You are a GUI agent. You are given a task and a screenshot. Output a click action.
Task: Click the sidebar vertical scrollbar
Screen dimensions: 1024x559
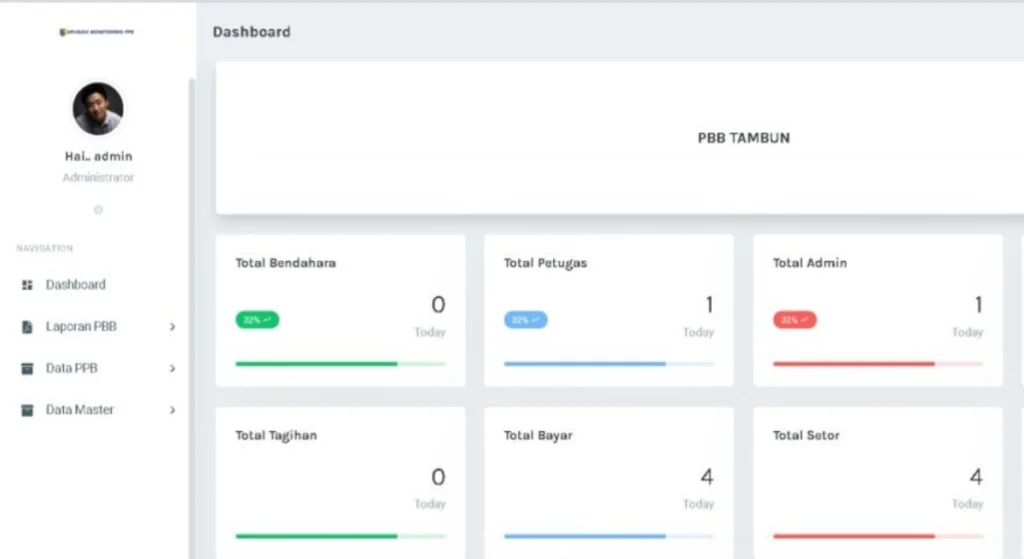pyautogui.click(x=191, y=300)
